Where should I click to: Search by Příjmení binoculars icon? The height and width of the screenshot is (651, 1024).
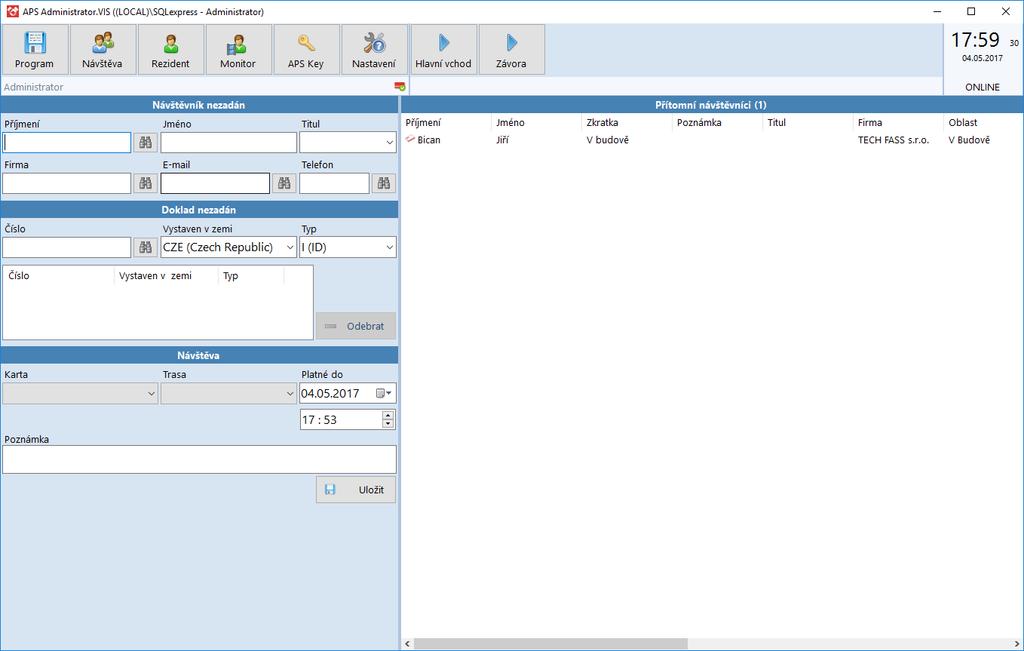click(146, 142)
